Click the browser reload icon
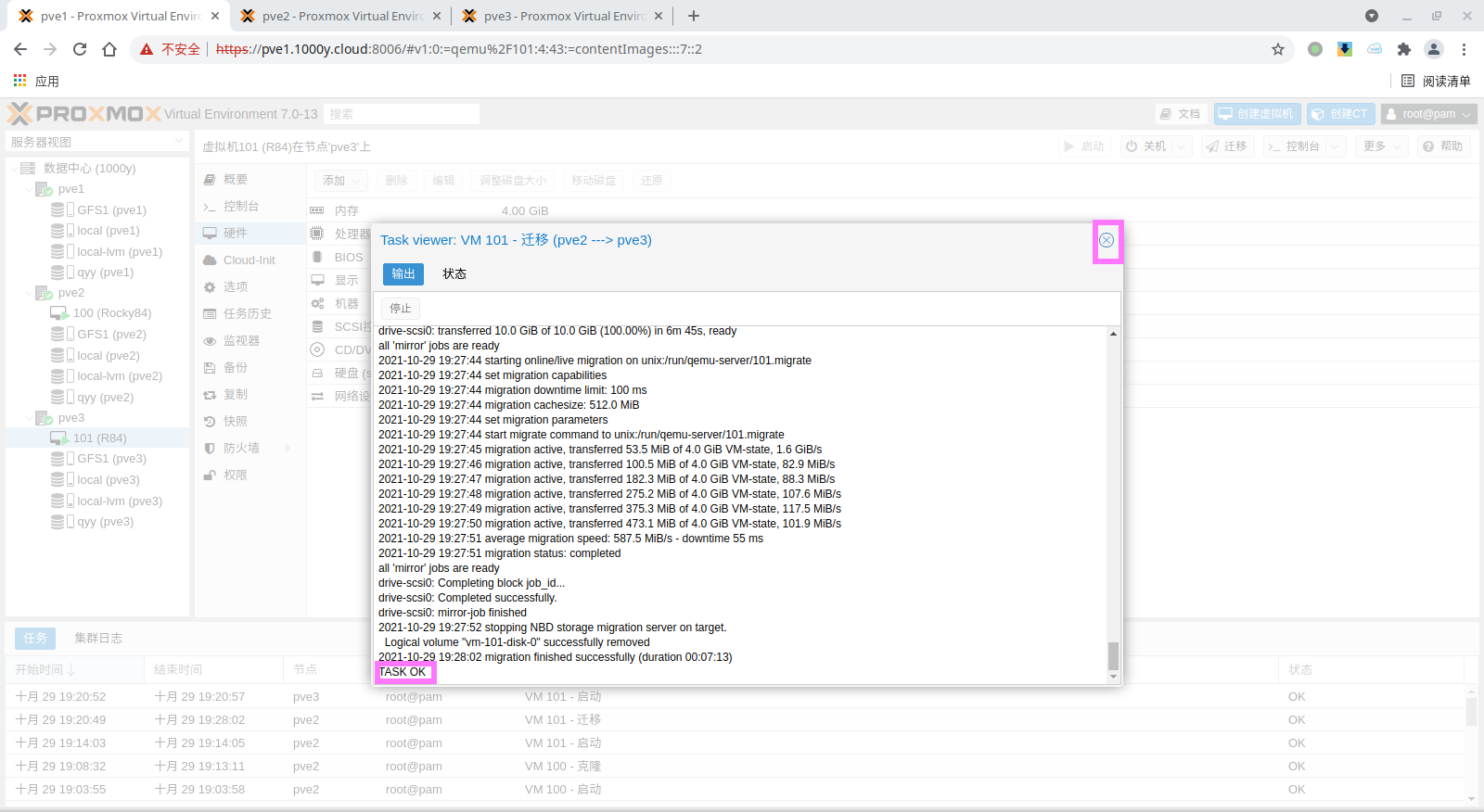1484x812 pixels. pos(80,49)
